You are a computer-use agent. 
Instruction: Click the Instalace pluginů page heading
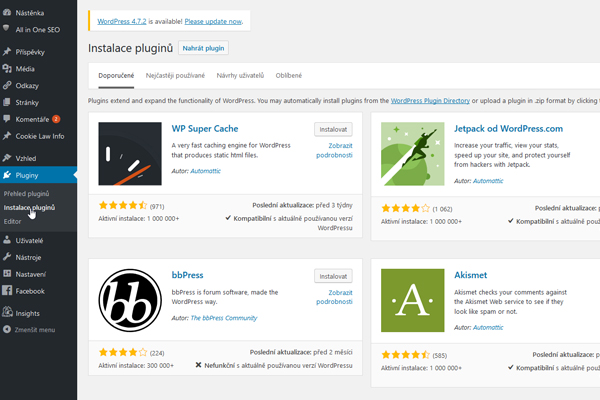130,48
